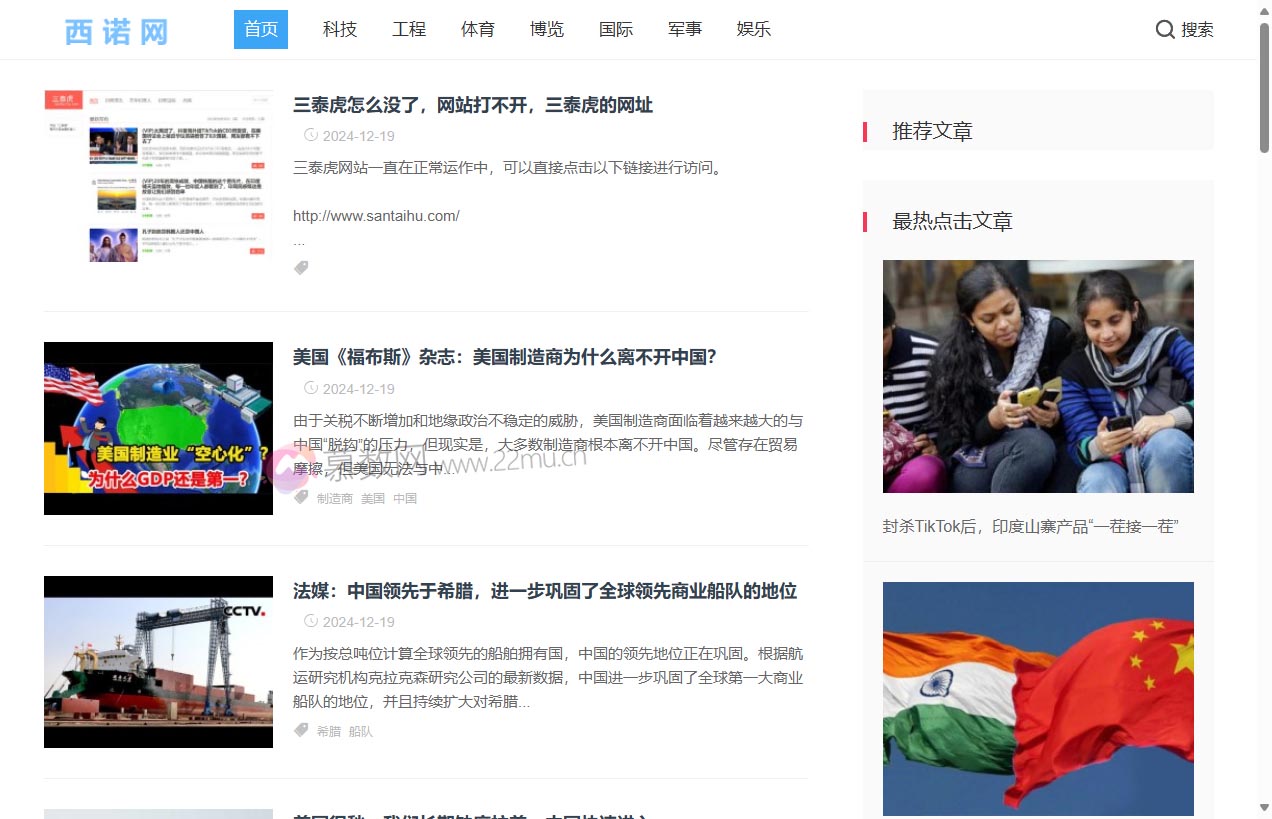
Task: Click the India-China flags thumbnail
Action: click(1037, 698)
